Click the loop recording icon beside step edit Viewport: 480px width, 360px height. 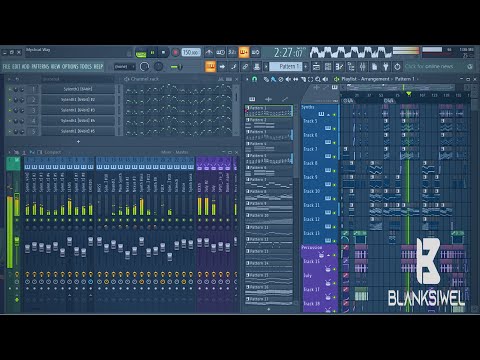[255, 52]
